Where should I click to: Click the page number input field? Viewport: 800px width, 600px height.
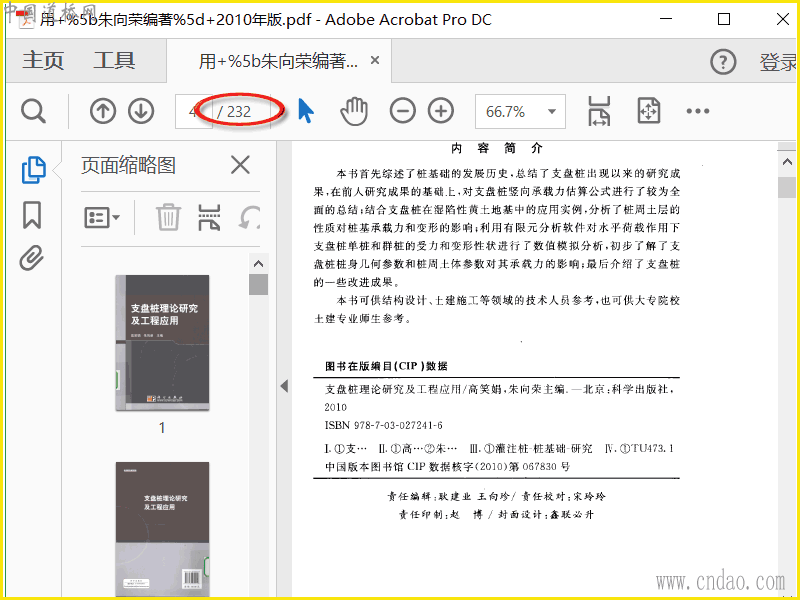pyautogui.click(x=193, y=111)
